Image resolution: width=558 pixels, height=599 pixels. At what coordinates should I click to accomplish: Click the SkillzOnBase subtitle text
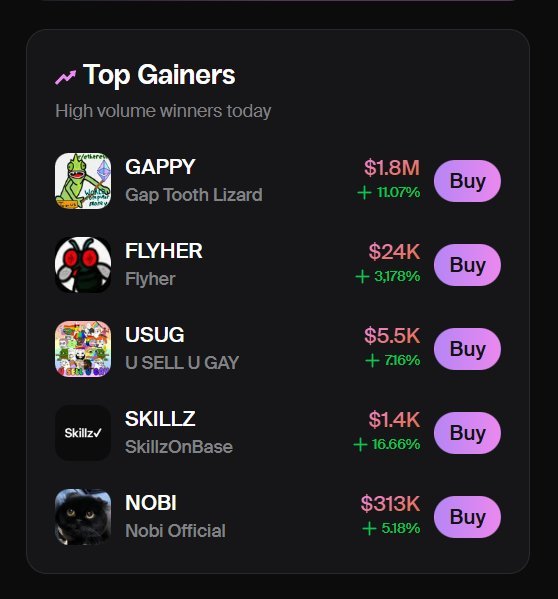(179, 447)
